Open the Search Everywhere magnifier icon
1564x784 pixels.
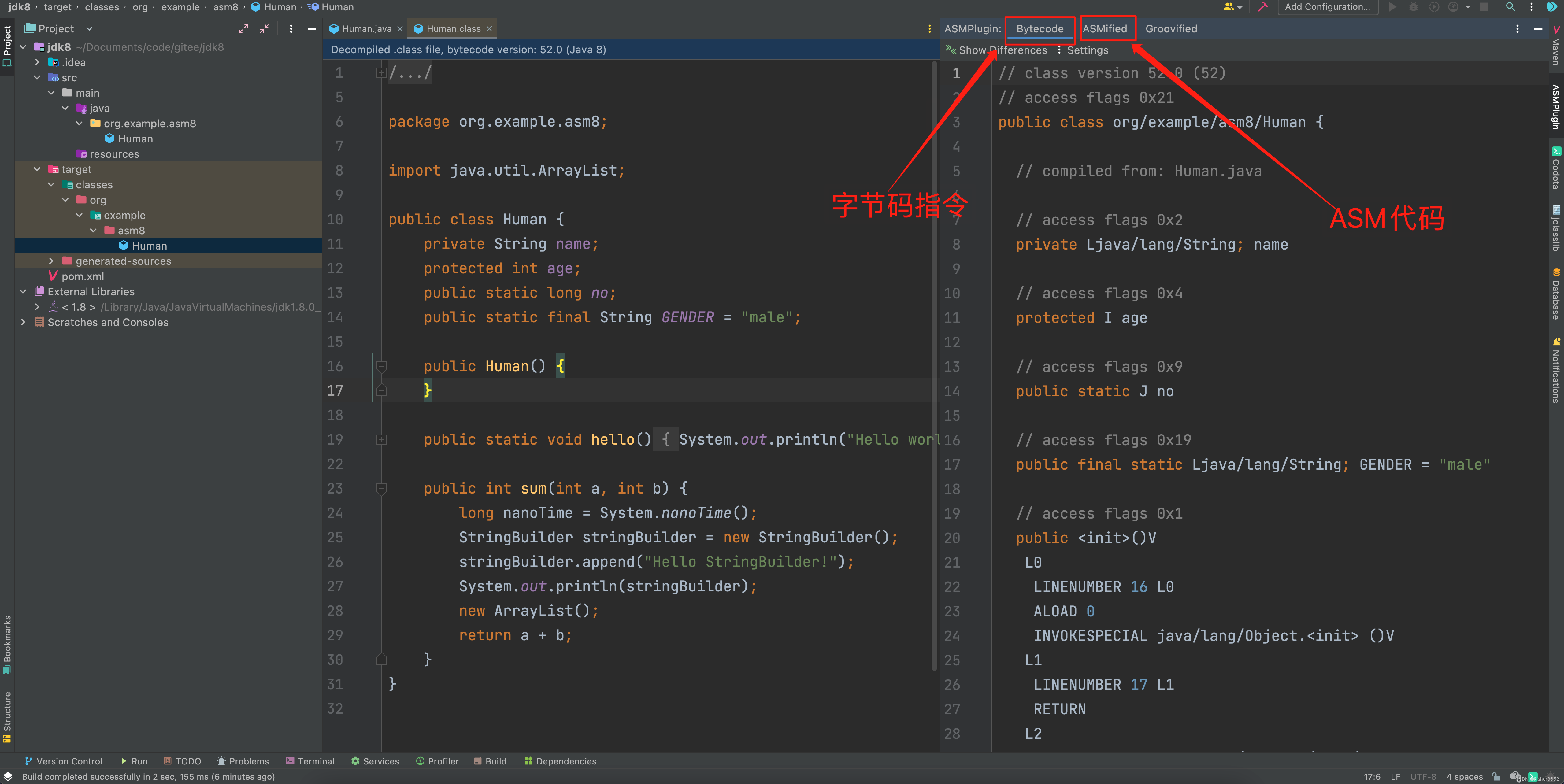click(x=1510, y=7)
